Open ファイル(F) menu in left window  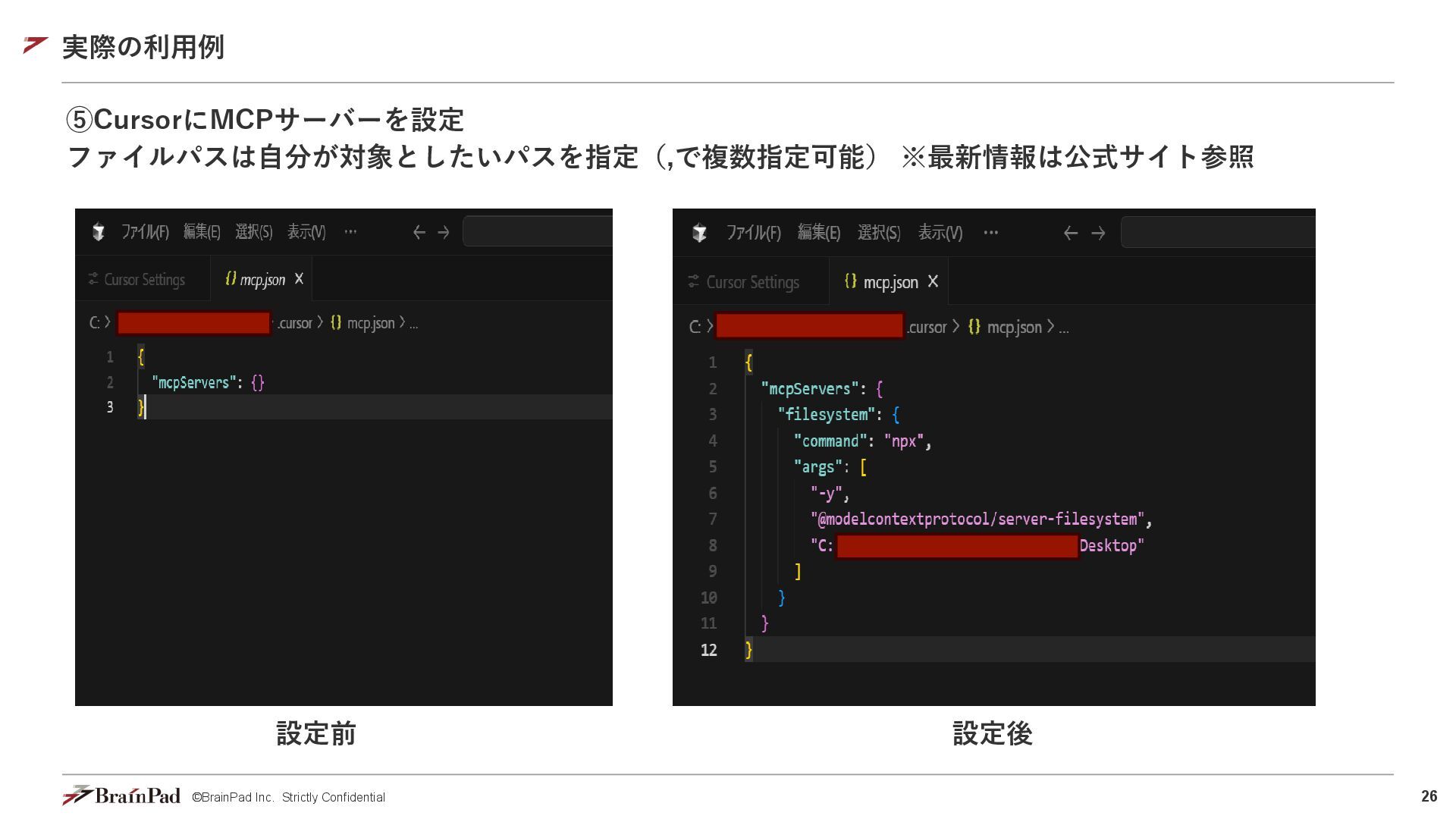pos(145,232)
